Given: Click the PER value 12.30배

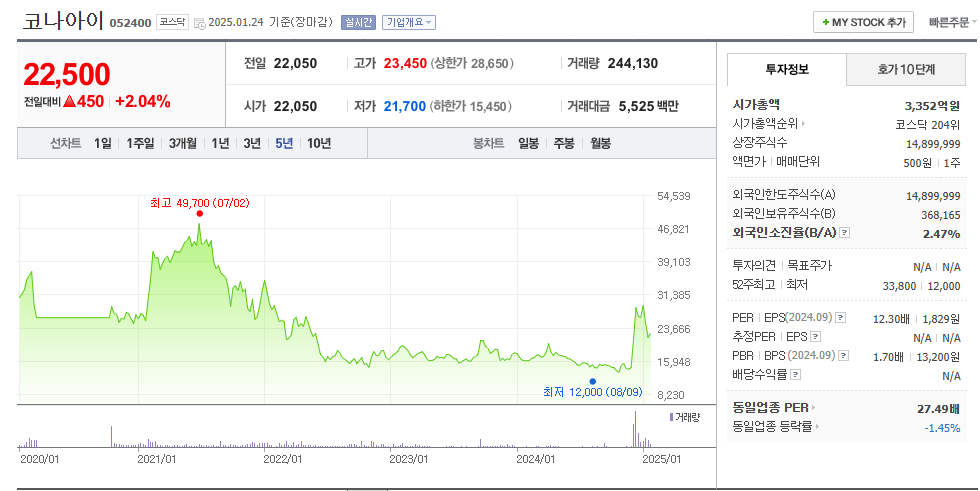Looking at the screenshot, I should tap(891, 319).
